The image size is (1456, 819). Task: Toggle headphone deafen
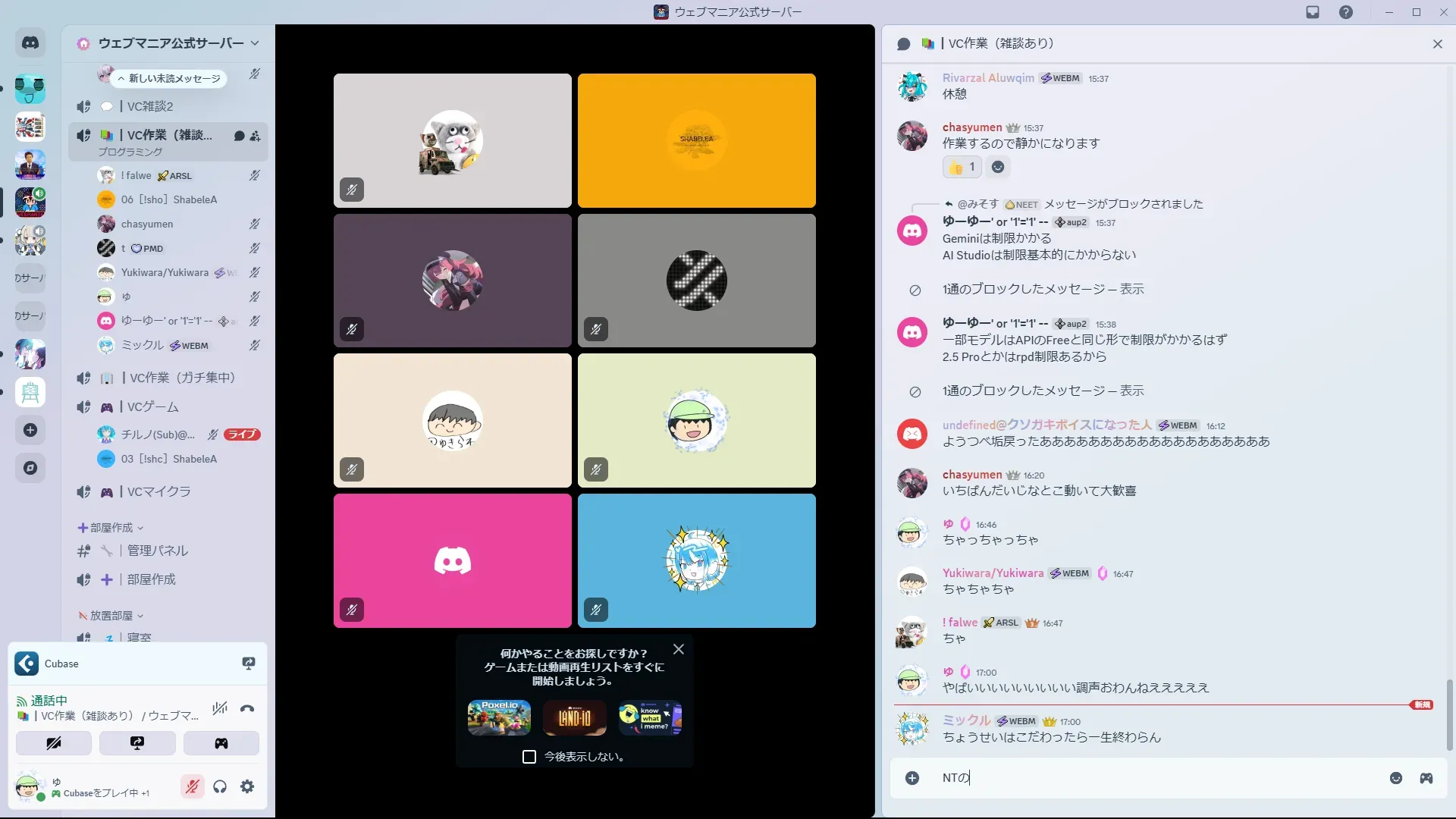(x=220, y=787)
